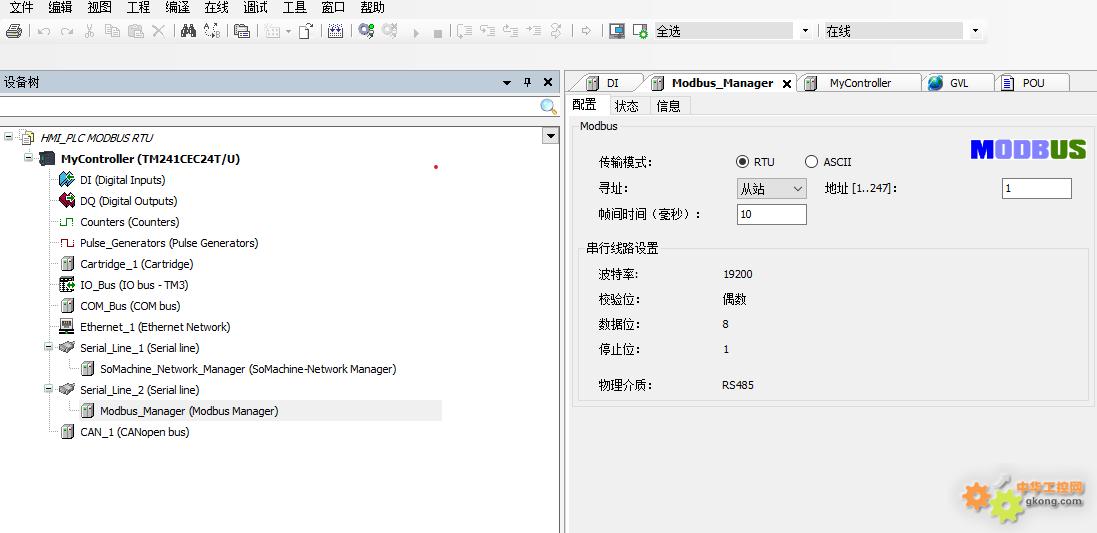Screen dimensions: 1097x533
Task: Click the stacked-windows icon after Replace
Action: (x=242, y=31)
